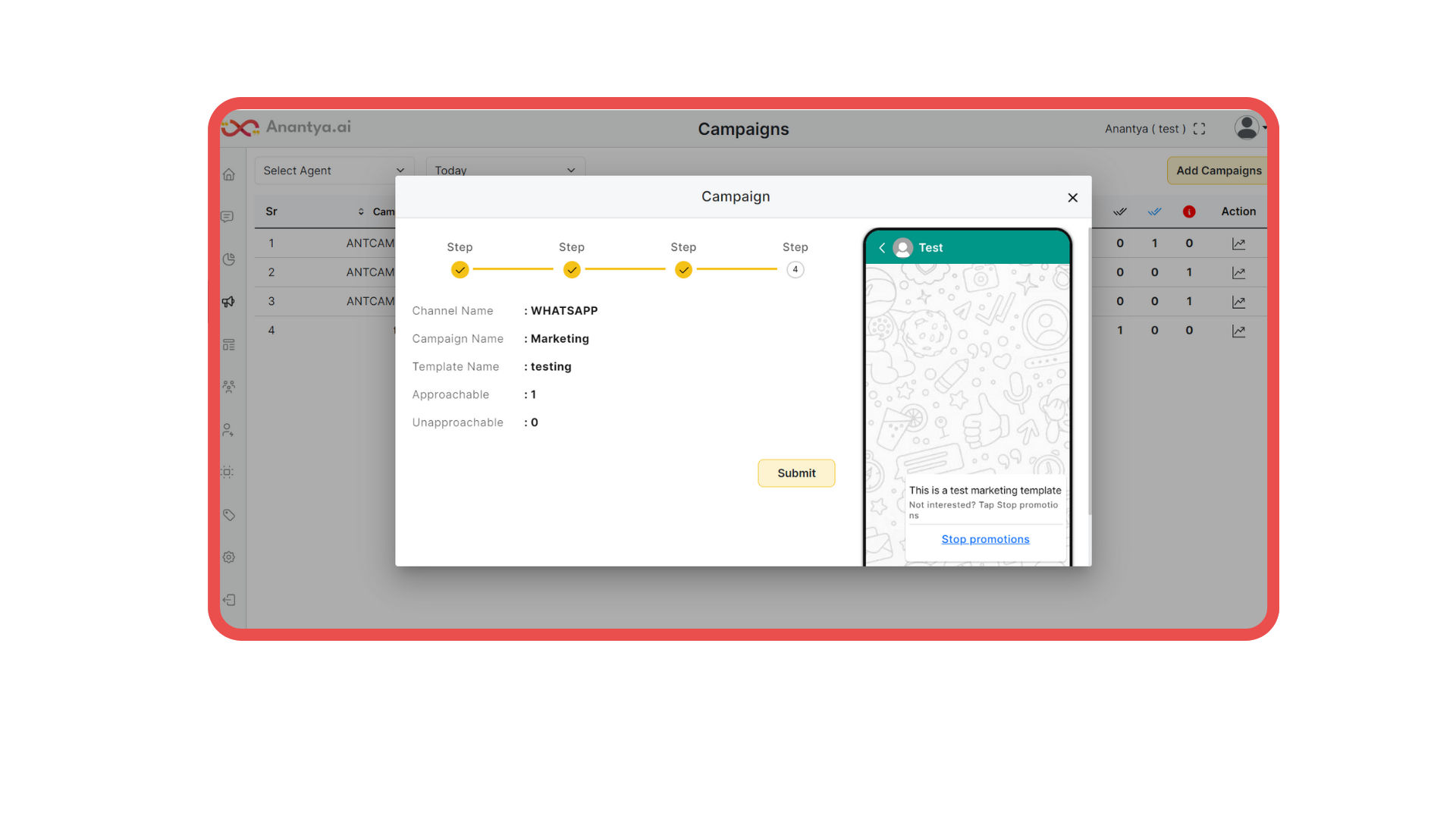
Task: Open the tags sidebar icon
Action: pos(229,515)
